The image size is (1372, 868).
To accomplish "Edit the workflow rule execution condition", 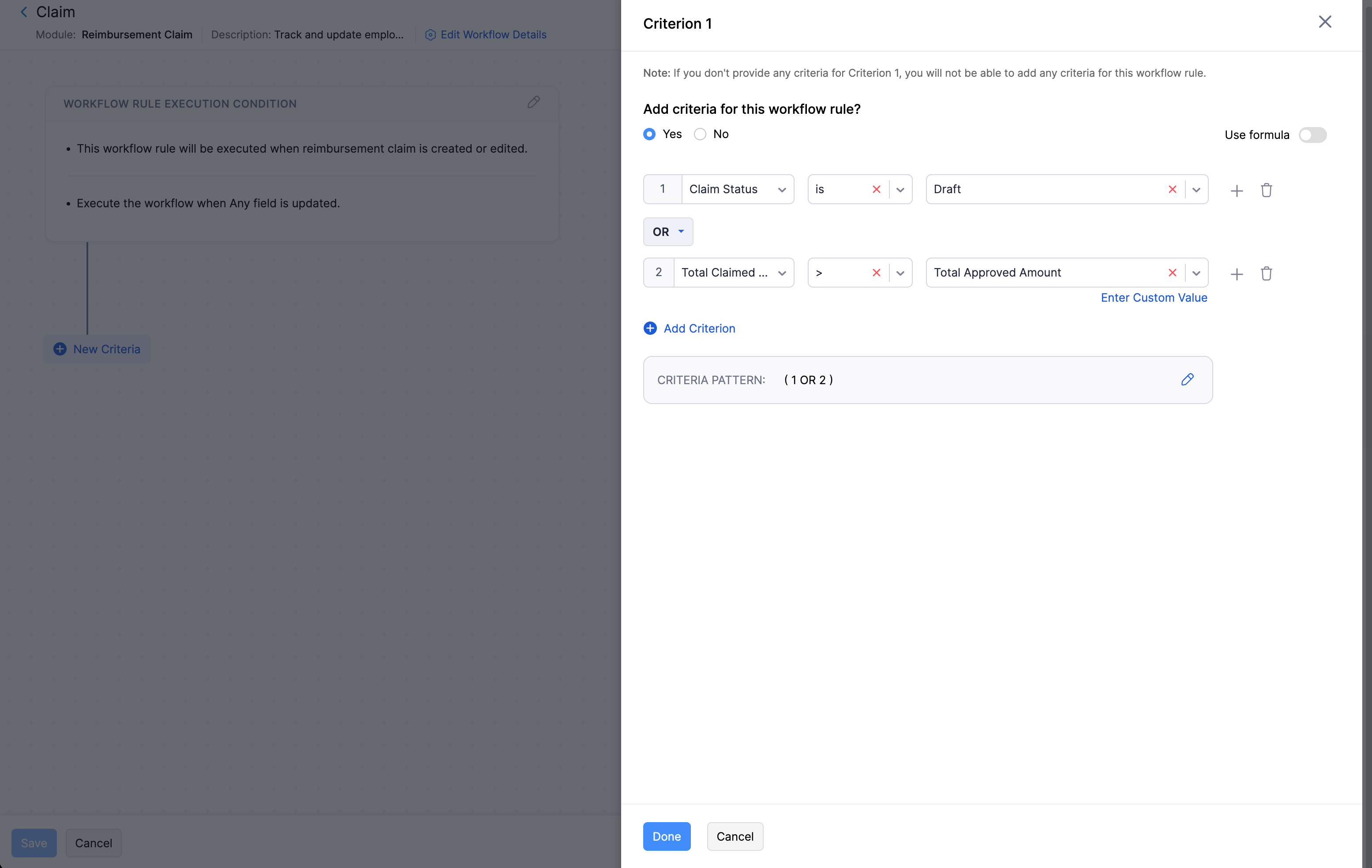I will (x=533, y=102).
